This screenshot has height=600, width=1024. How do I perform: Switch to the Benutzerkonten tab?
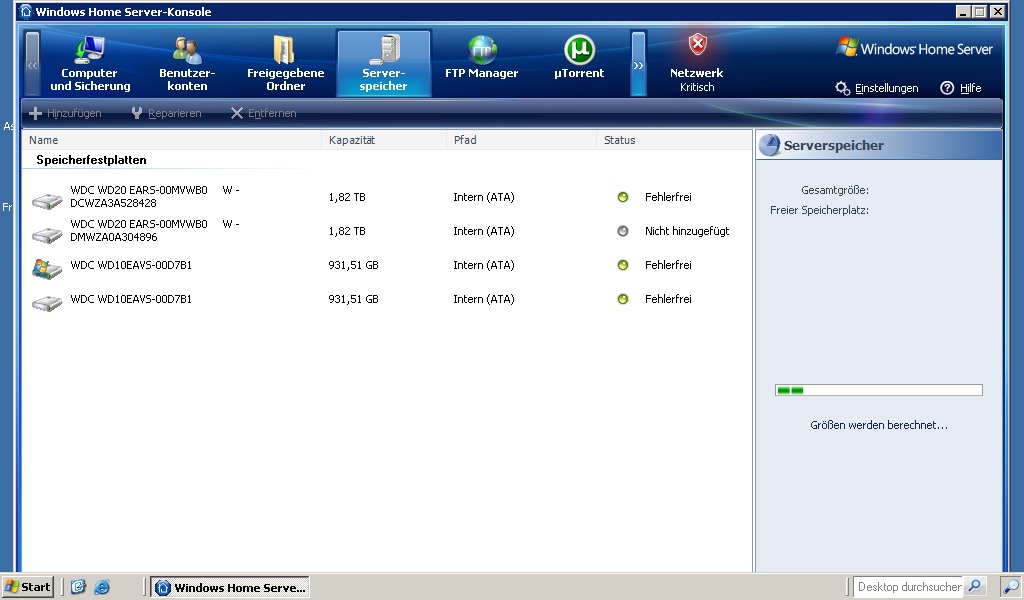(x=187, y=63)
